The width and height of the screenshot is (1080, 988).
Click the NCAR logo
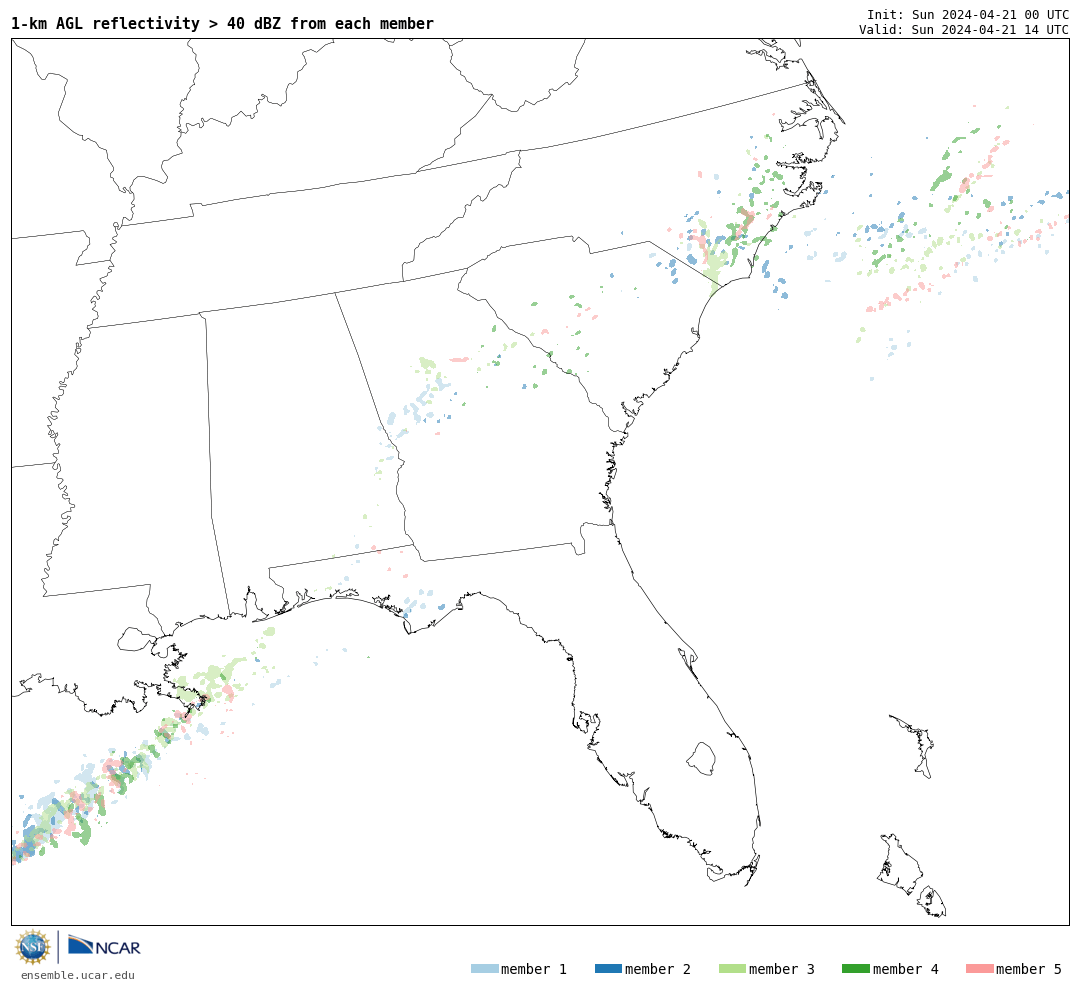pos(104,945)
